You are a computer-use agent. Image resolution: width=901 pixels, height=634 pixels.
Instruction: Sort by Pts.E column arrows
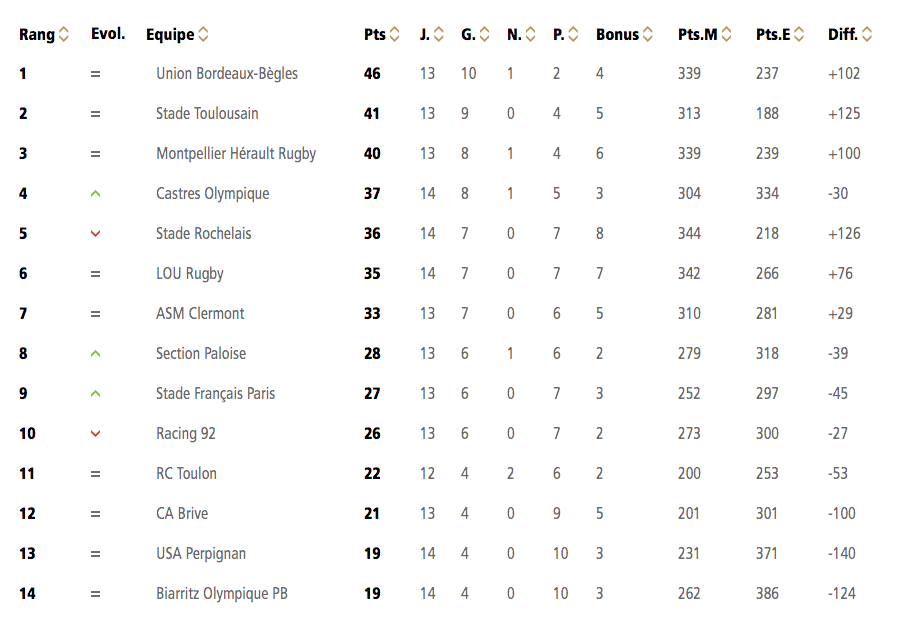[x=799, y=34]
